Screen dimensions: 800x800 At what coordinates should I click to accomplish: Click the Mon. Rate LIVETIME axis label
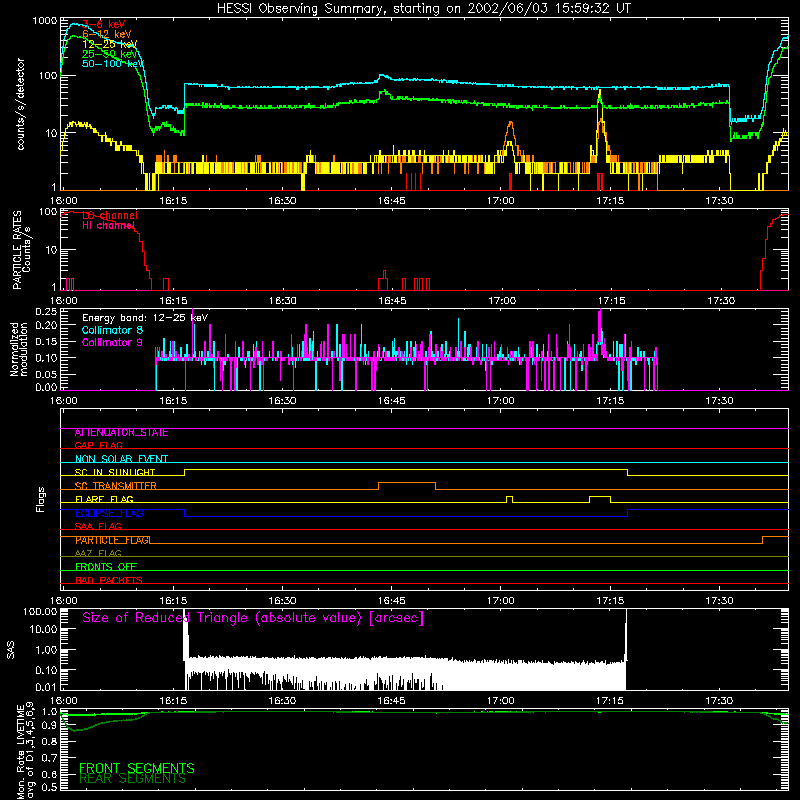(25, 750)
